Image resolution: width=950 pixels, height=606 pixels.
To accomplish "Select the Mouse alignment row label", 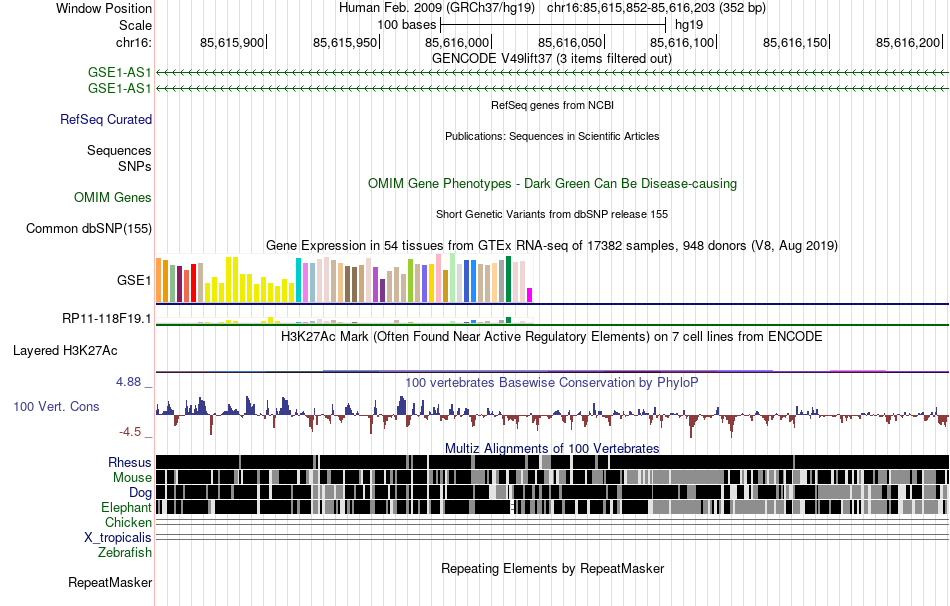I will point(132,478).
